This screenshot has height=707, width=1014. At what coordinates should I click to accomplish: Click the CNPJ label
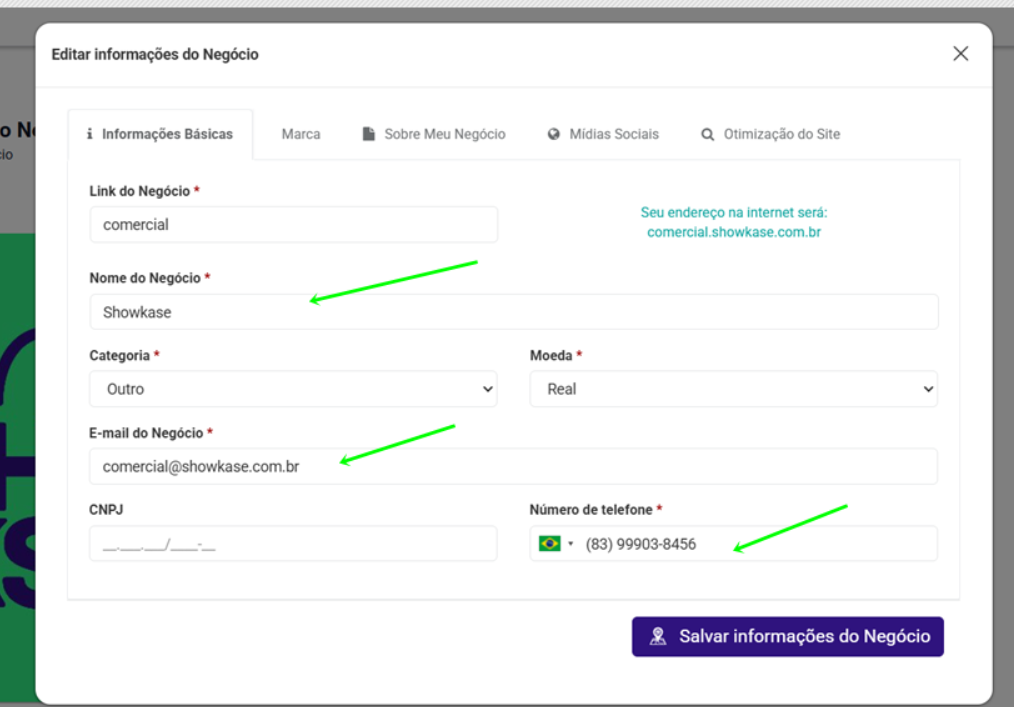point(106,510)
